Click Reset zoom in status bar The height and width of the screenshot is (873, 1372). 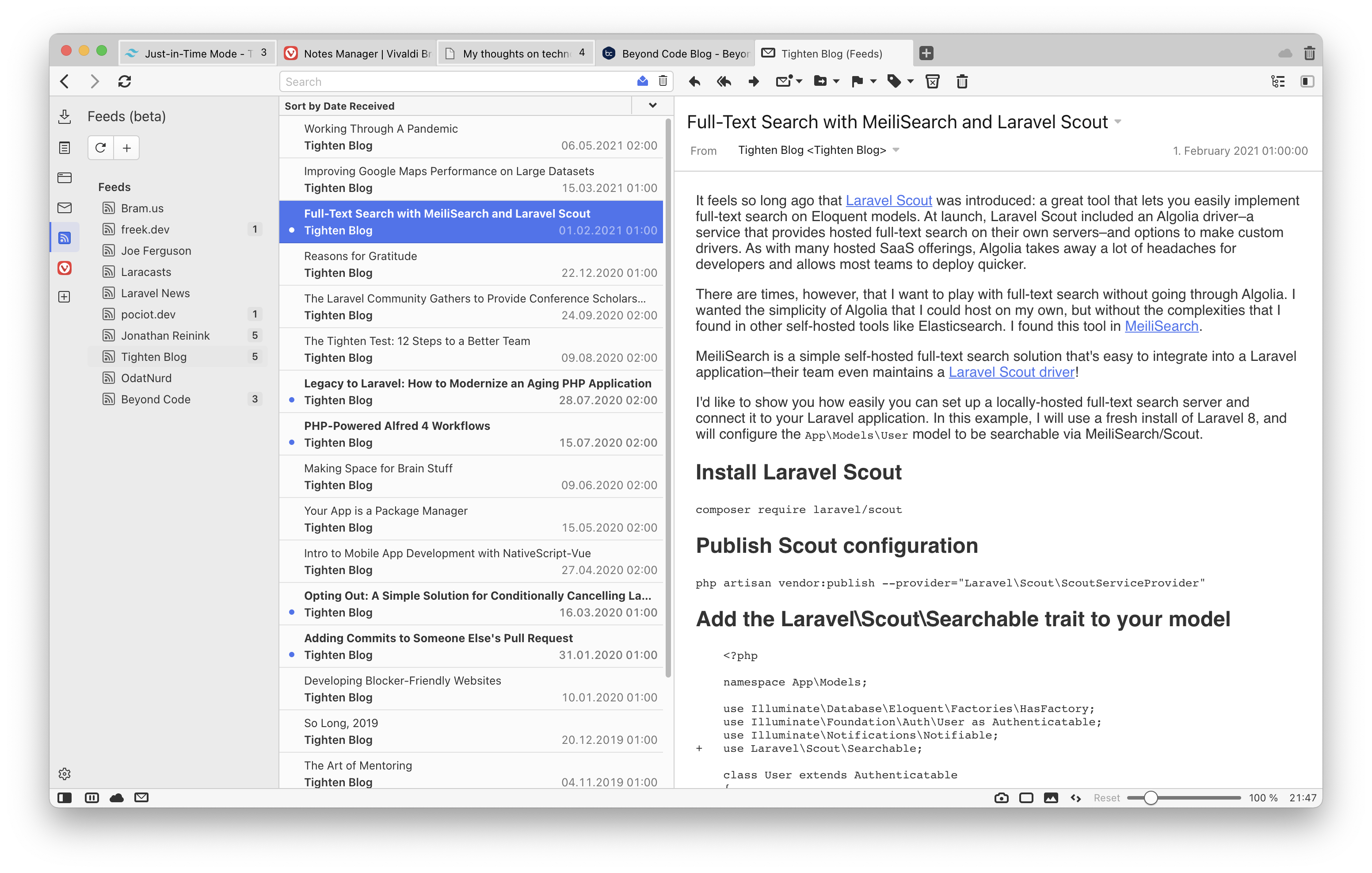(x=1106, y=798)
